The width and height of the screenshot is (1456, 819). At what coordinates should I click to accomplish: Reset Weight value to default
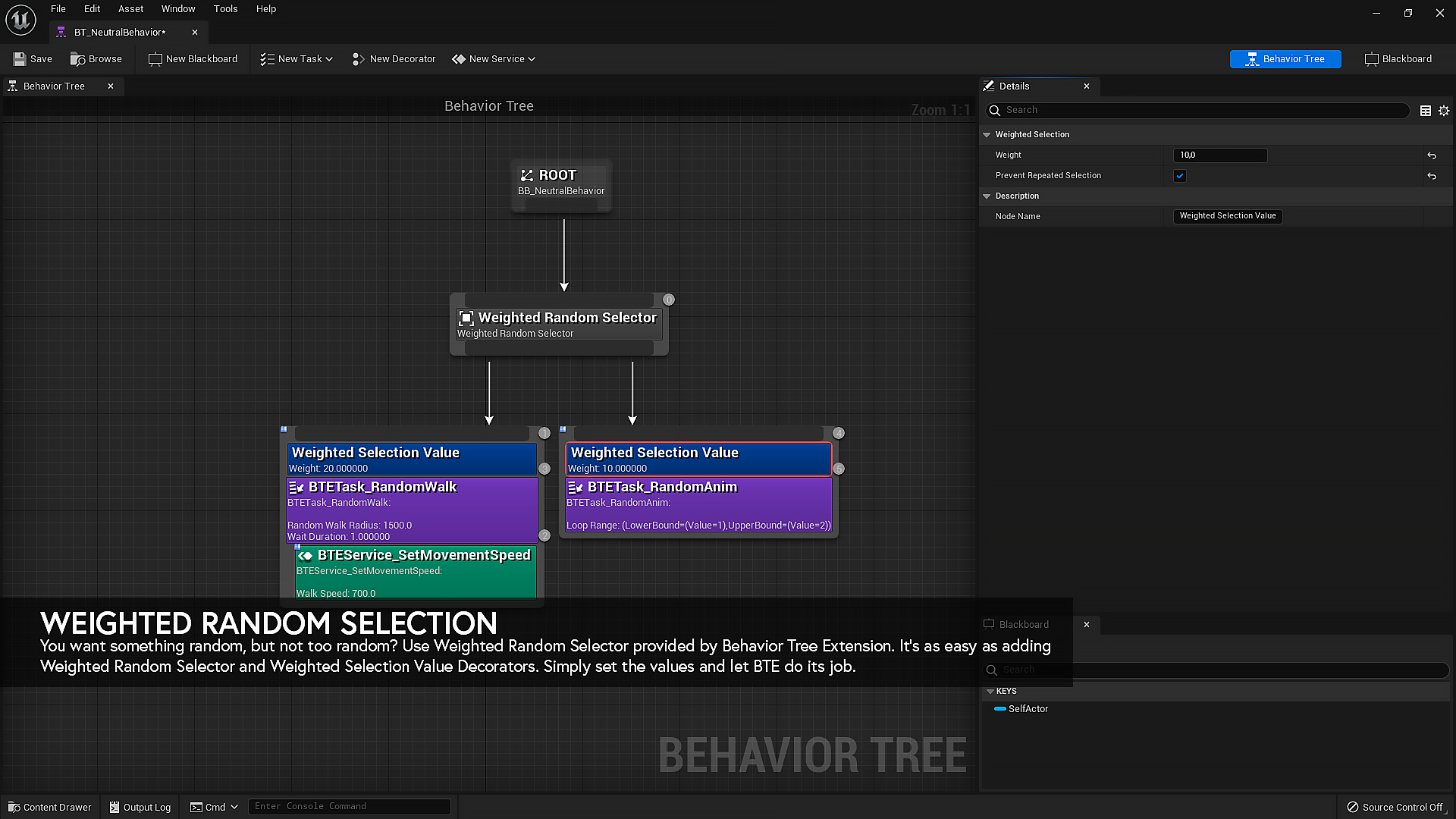[x=1432, y=155]
